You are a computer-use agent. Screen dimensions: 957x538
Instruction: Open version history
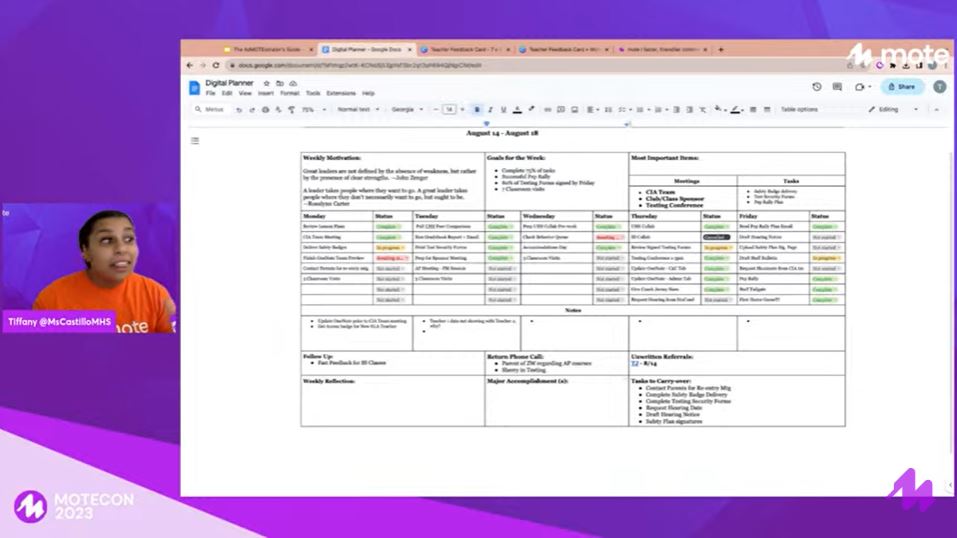[817, 87]
